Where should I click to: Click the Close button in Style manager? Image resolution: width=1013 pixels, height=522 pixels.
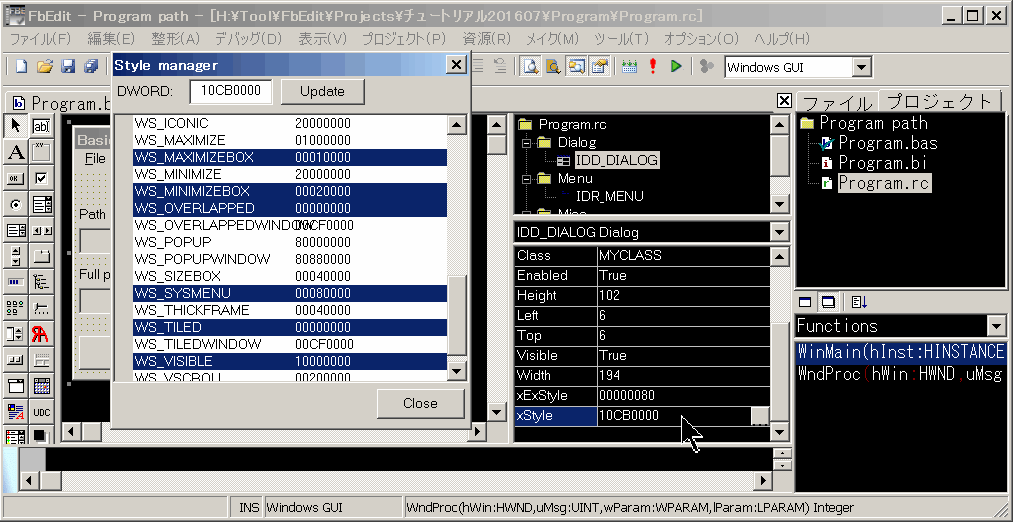tap(420, 403)
